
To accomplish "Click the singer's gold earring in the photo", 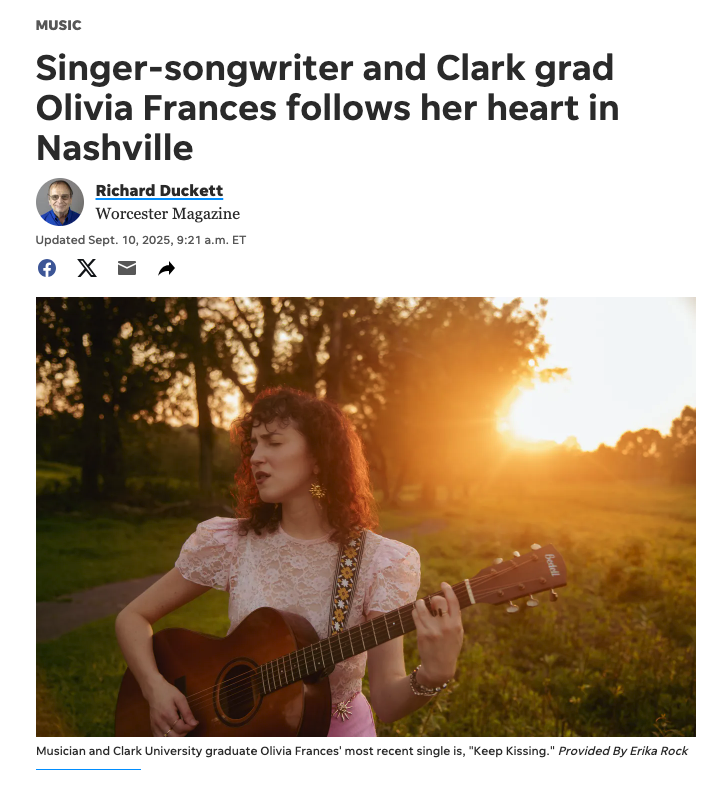I will [317, 490].
